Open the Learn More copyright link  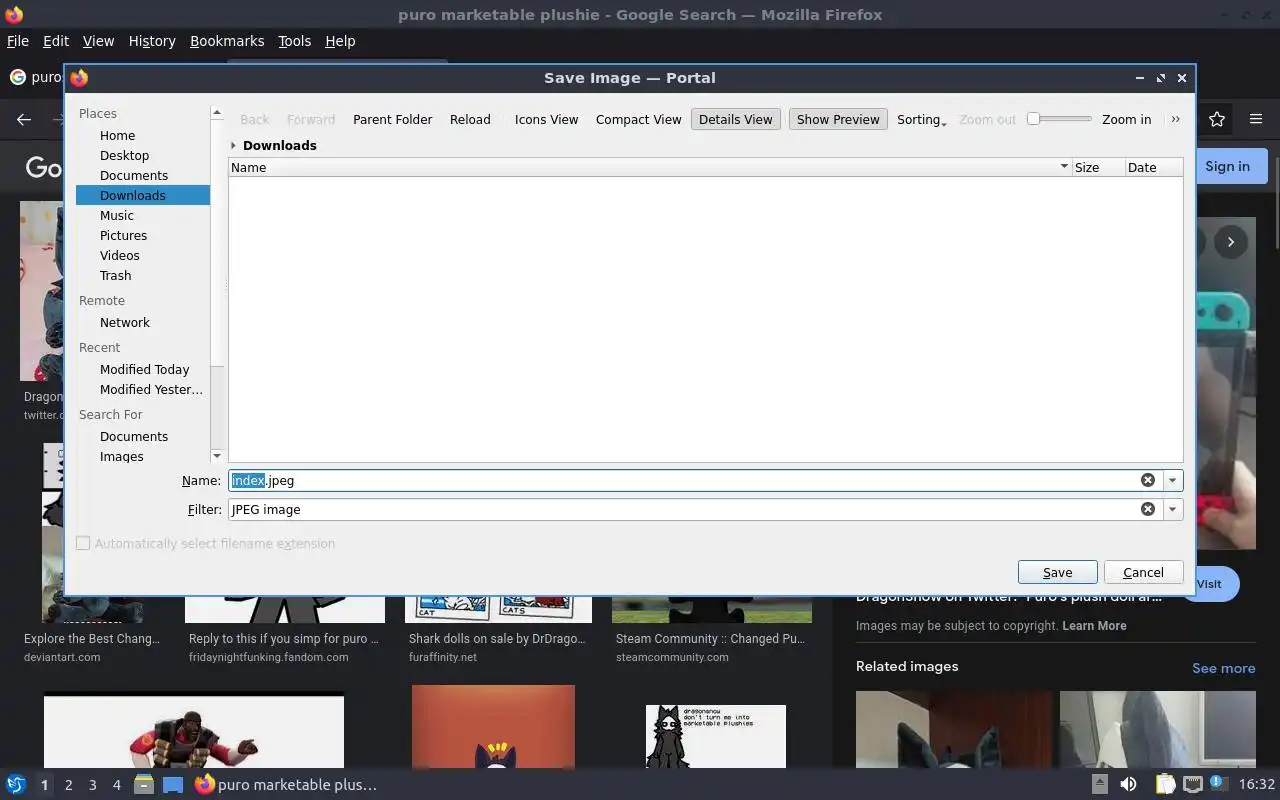coord(1094,626)
